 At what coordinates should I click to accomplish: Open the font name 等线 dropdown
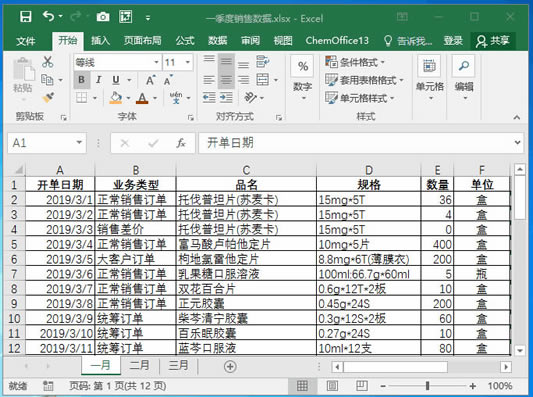(x=156, y=62)
